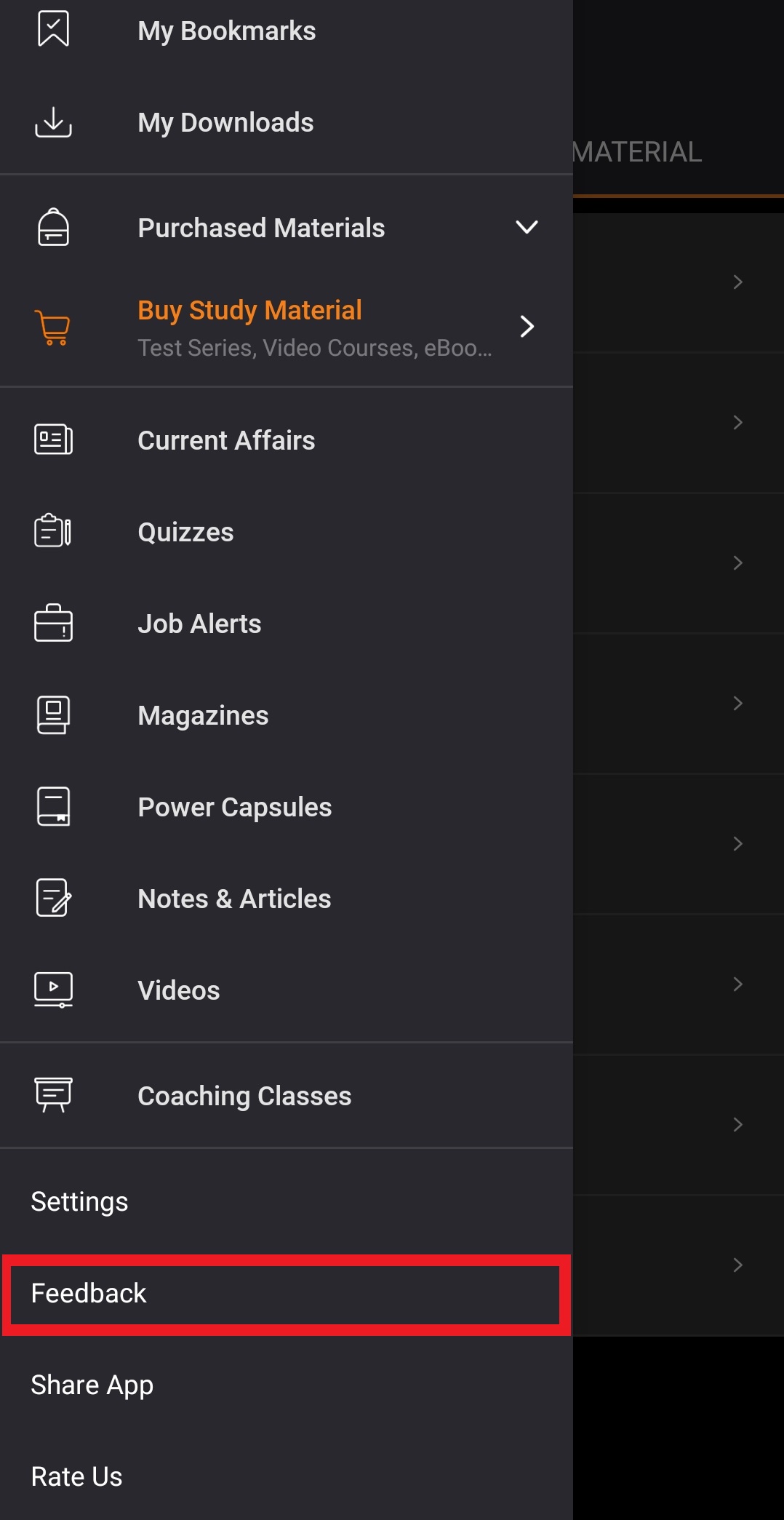Image resolution: width=784 pixels, height=1520 pixels.
Task: Tap the orange shopping cart icon
Action: [x=53, y=327]
